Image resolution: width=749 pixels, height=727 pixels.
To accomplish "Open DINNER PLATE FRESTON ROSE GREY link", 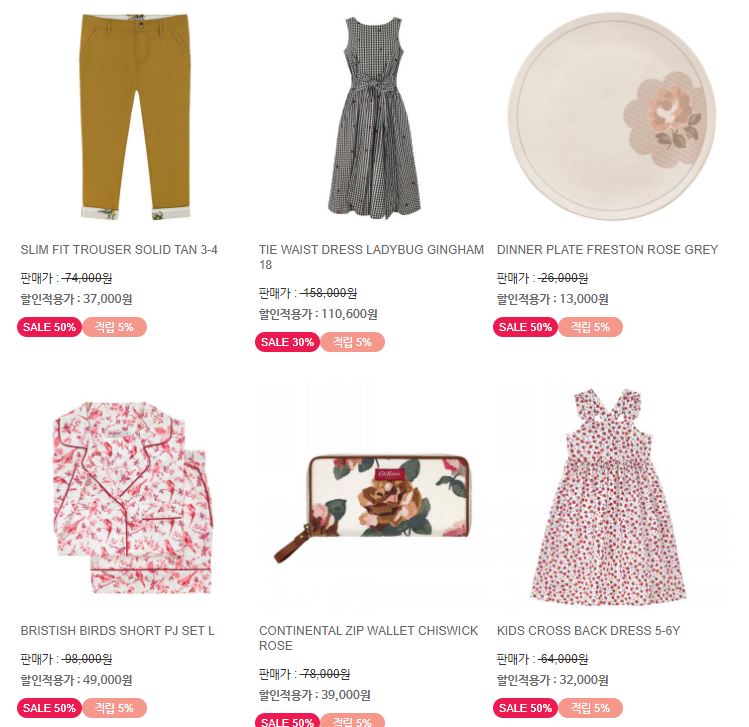I will [x=608, y=250].
